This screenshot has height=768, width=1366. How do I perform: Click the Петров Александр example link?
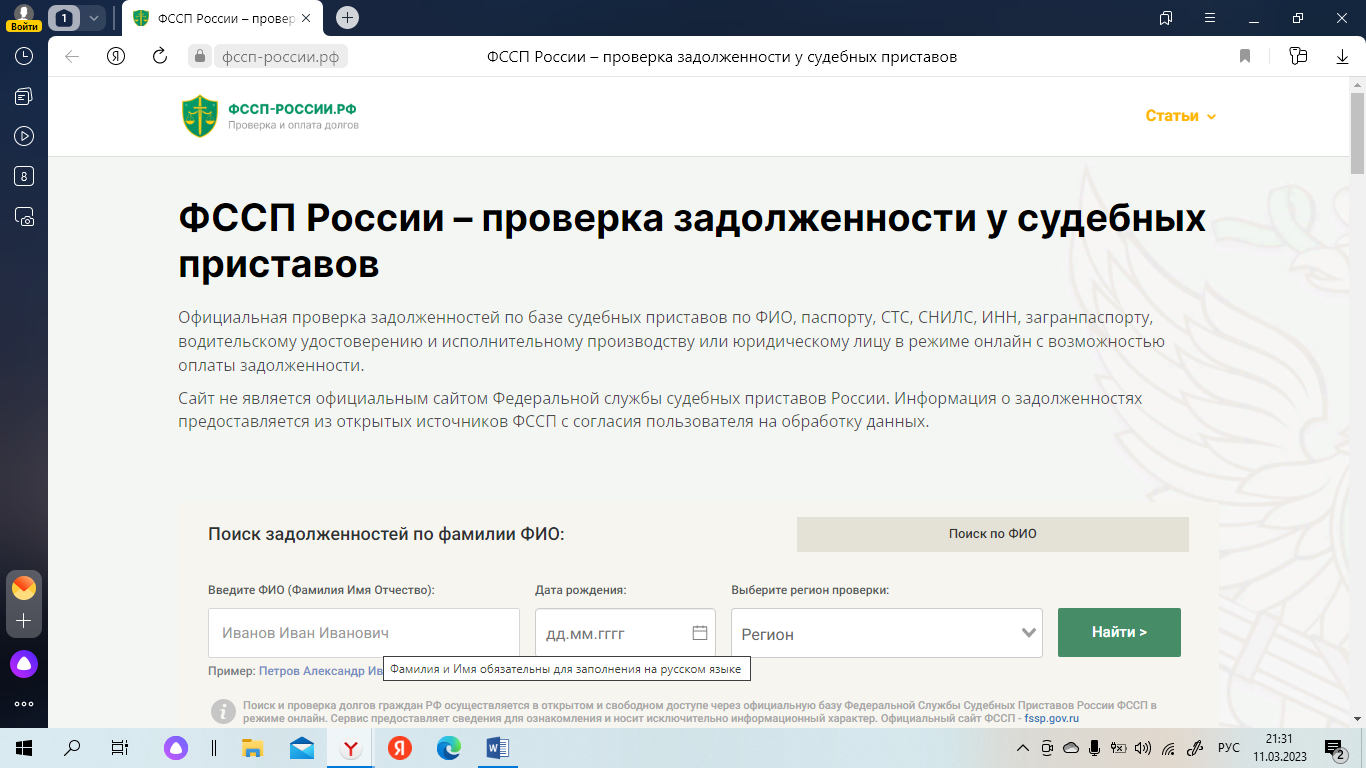321,671
